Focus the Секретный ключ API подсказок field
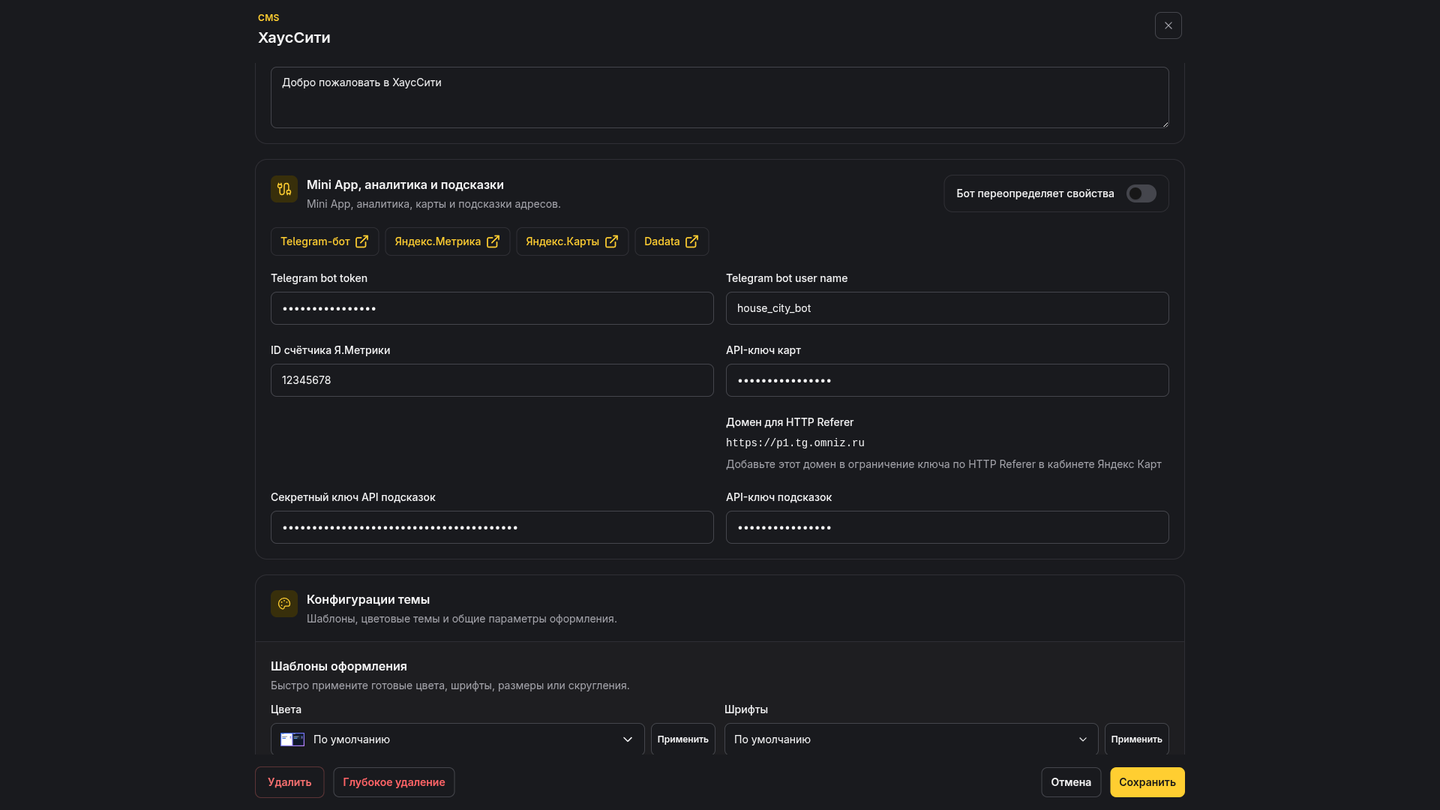Viewport: 1440px width, 810px height. pos(492,527)
